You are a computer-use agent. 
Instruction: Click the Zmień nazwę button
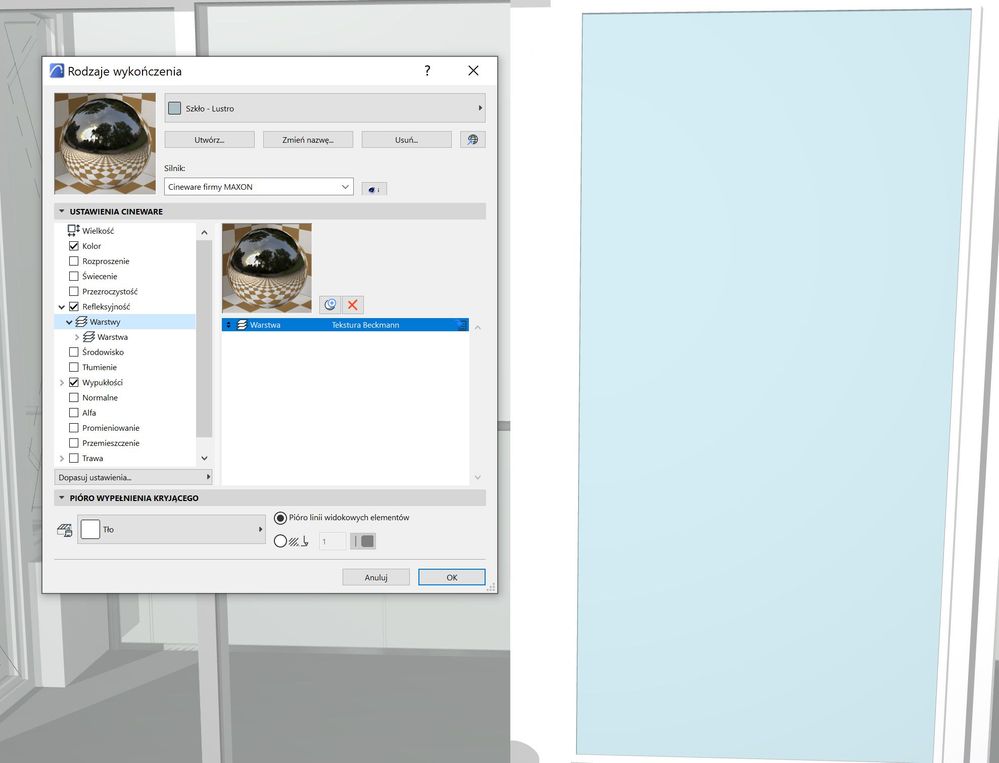tap(308, 139)
